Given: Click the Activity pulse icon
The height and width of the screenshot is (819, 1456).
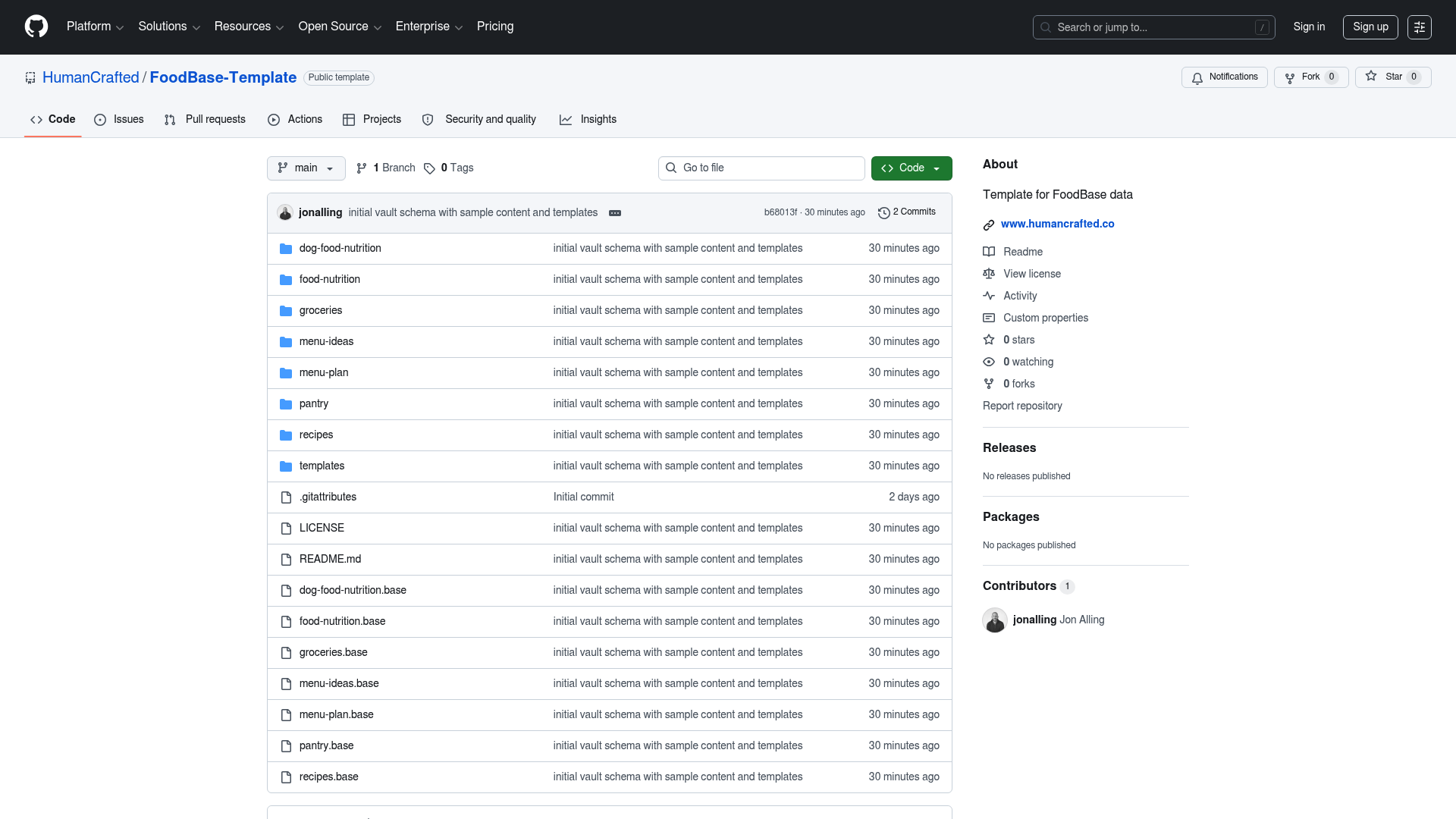Looking at the screenshot, I should tap(989, 296).
